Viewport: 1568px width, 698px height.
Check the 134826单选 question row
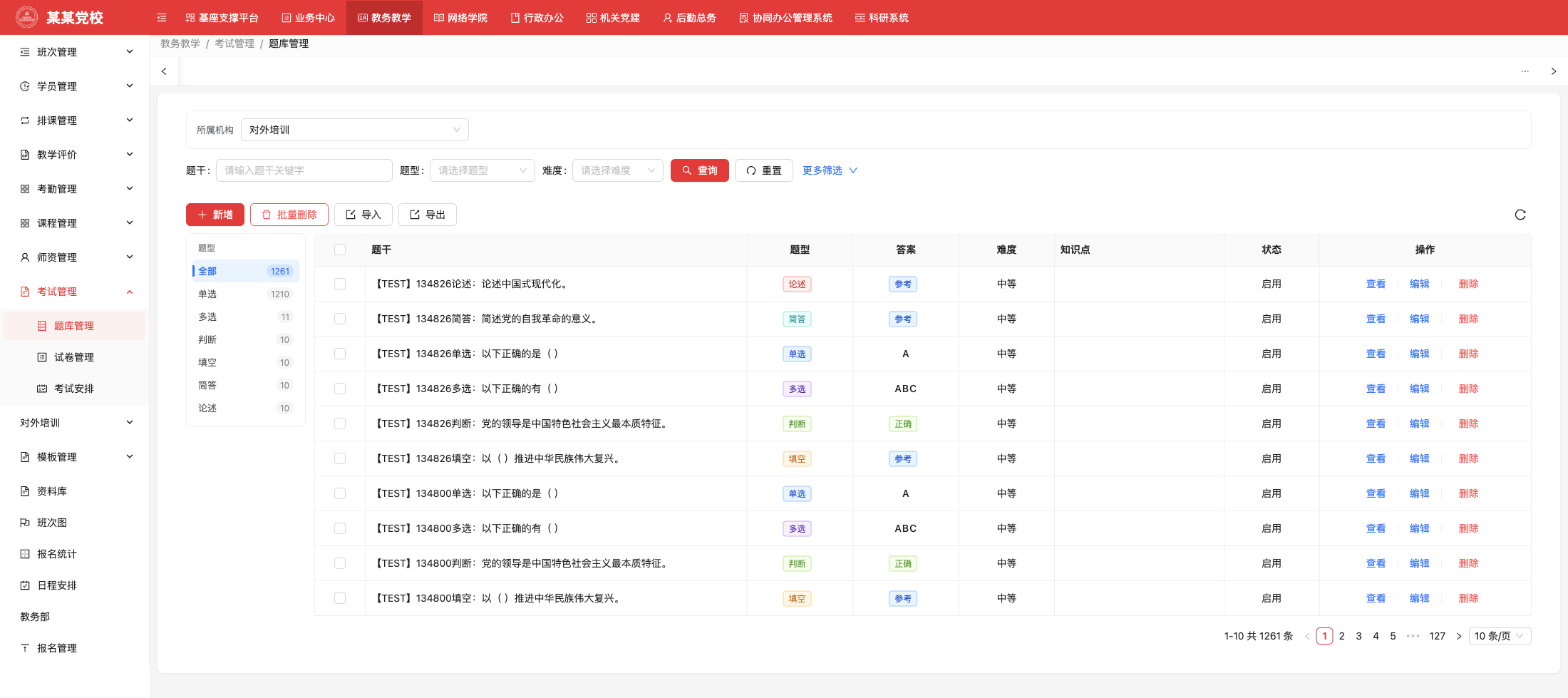tap(340, 354)
